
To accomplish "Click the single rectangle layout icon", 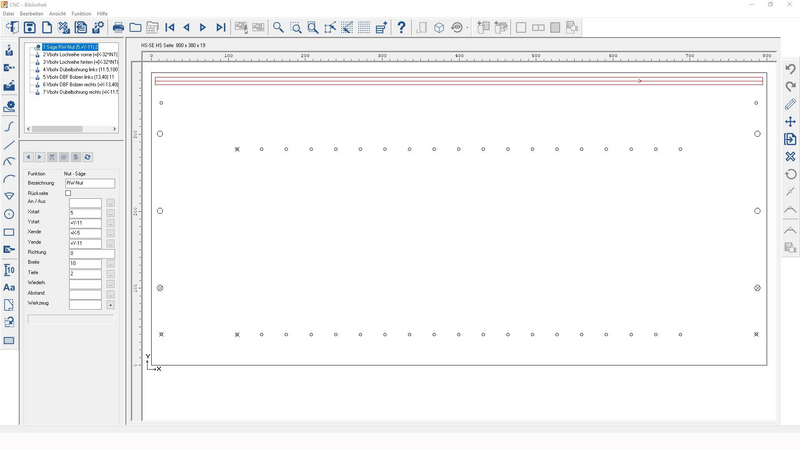I will pyautogui.click(x=521, y=28).
